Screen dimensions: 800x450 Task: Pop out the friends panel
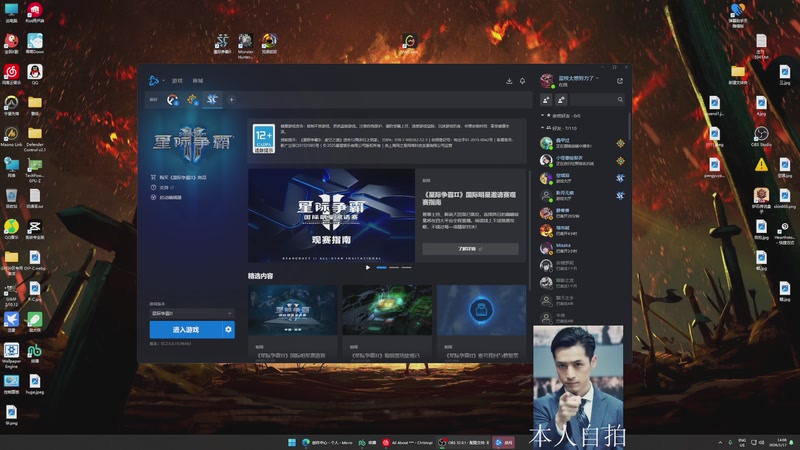[x=620, y=81]
